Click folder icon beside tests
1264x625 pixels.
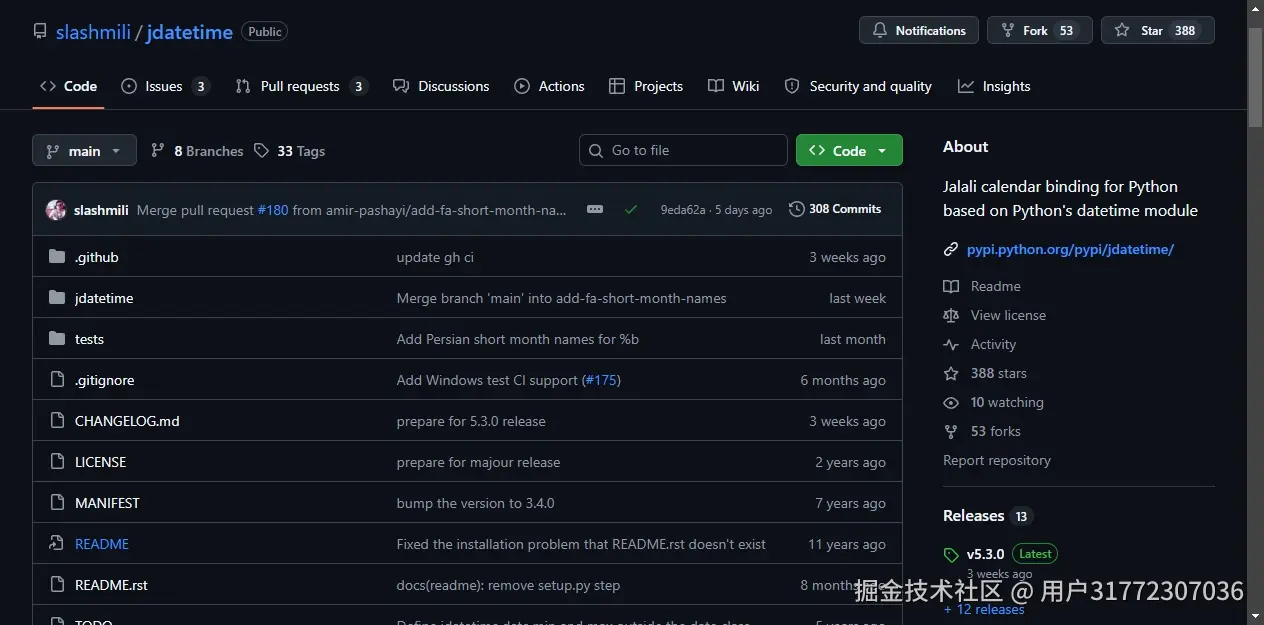click(57, 339)
